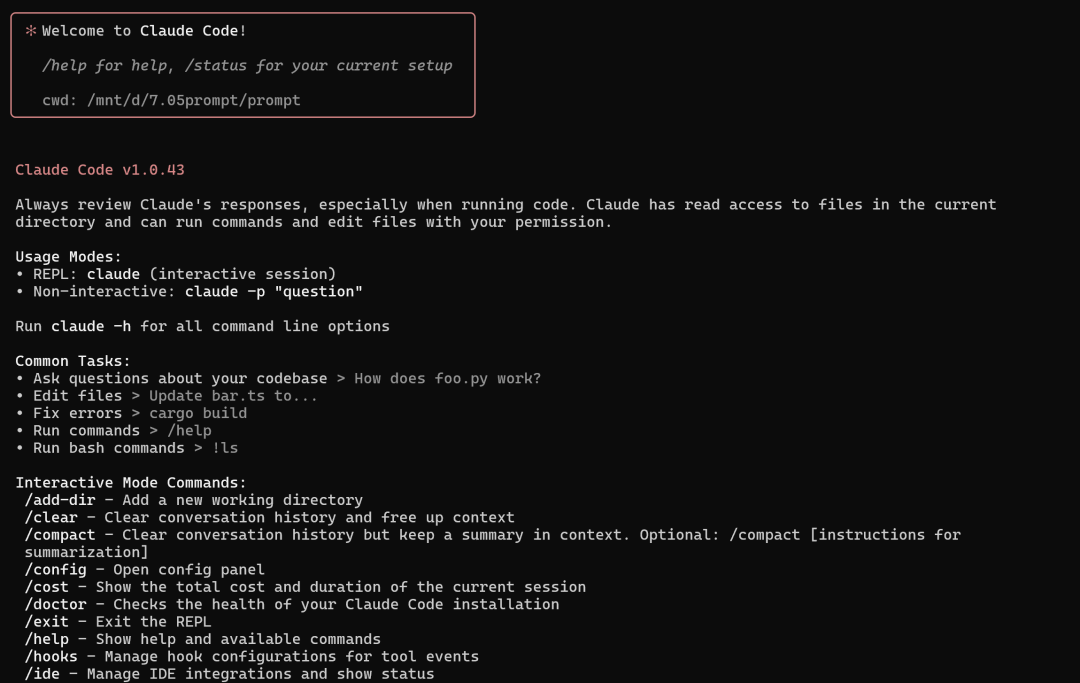Click the /add-dir command entry
This screenshot has width=1080, height=683.
tap(194, 500)
